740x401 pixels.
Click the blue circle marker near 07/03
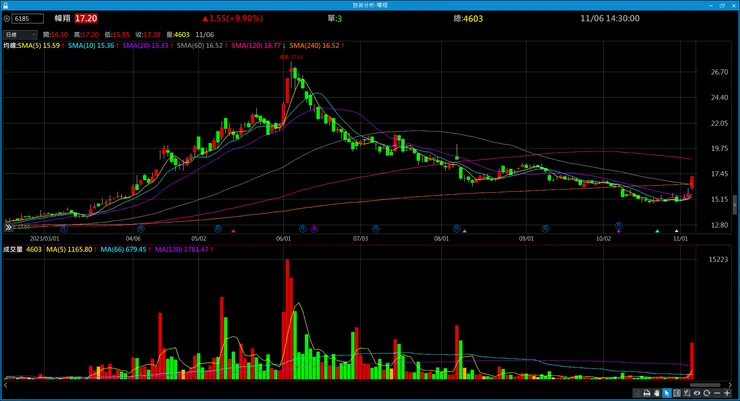tap(376, 229)
